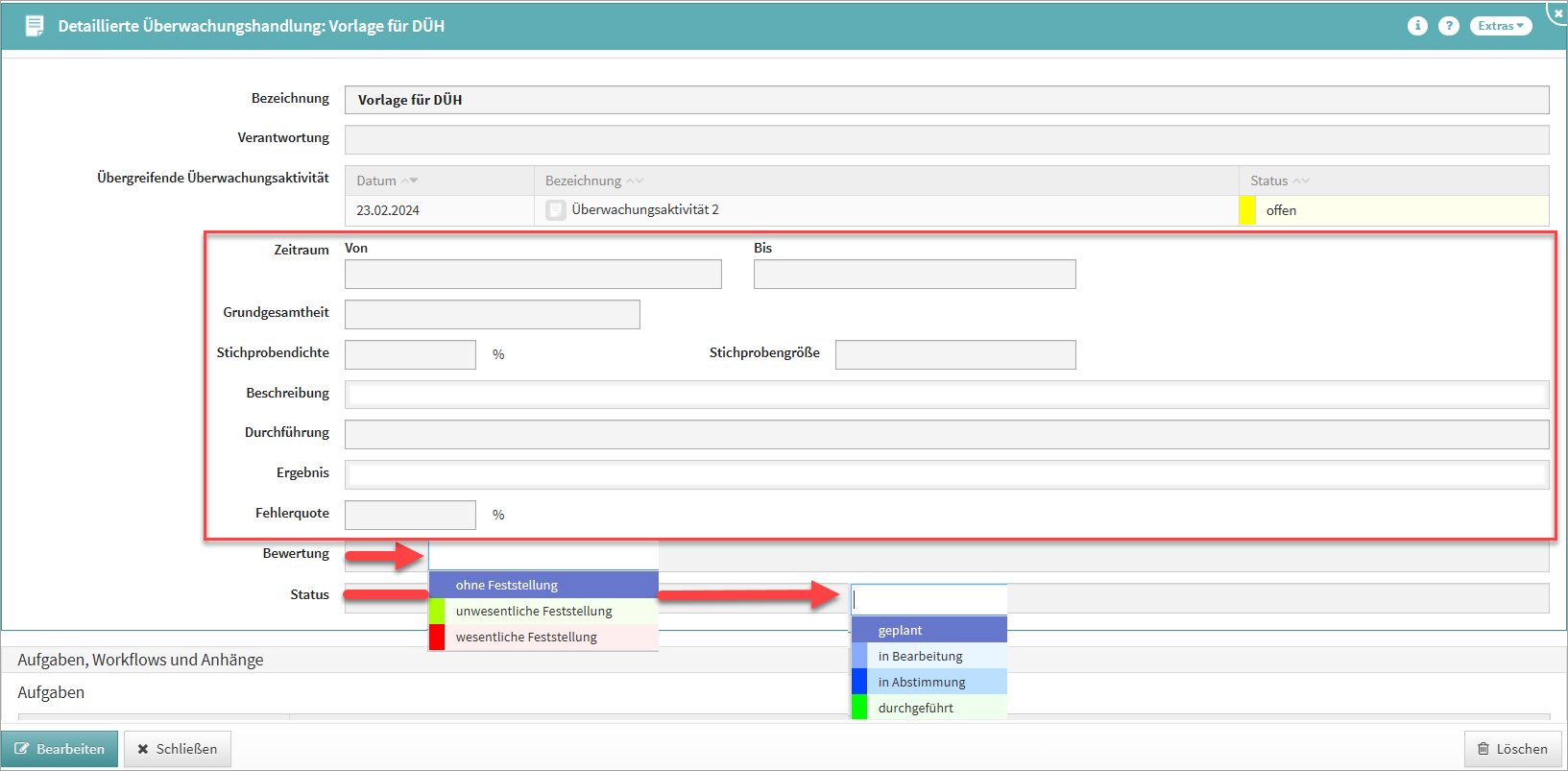Pick 'in Abstimmung' status option
This screenshot has width=1568, height=771.
pos(929,682)
